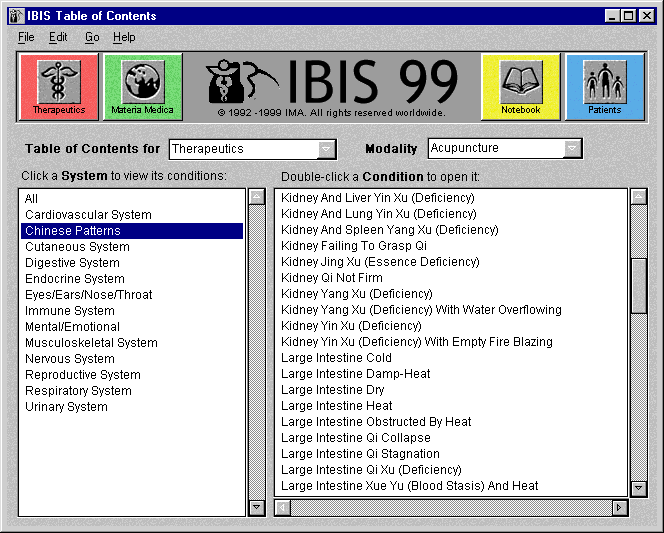664x533 pixels.
Task: Select Endocrine System
Action: coord(132,279)
